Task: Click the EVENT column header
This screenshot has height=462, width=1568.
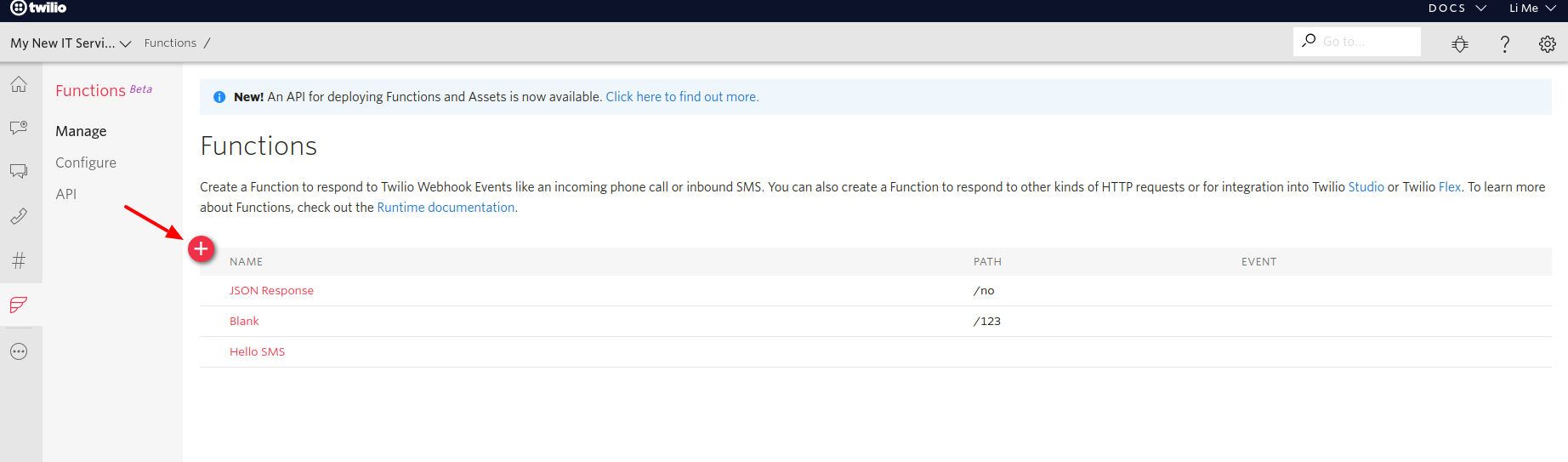Action: (x=1258, y=262)
